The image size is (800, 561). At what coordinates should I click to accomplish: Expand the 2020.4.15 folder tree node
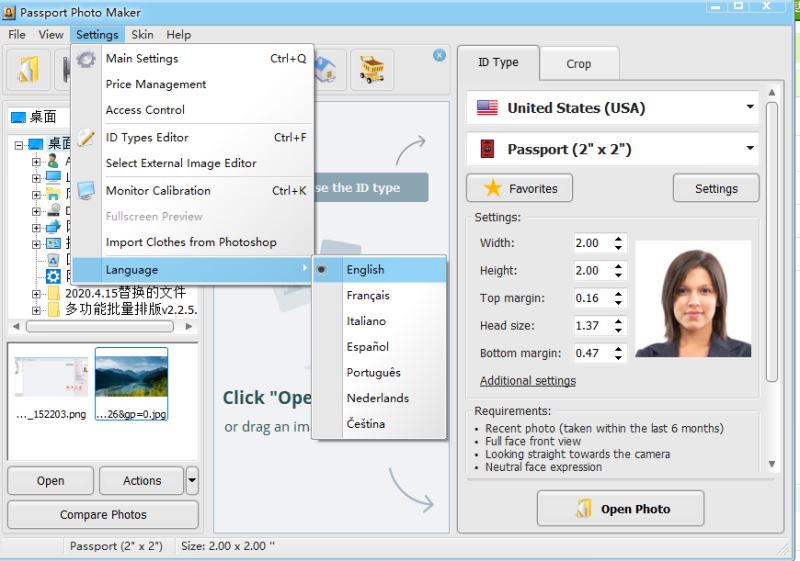coord(36,294)
